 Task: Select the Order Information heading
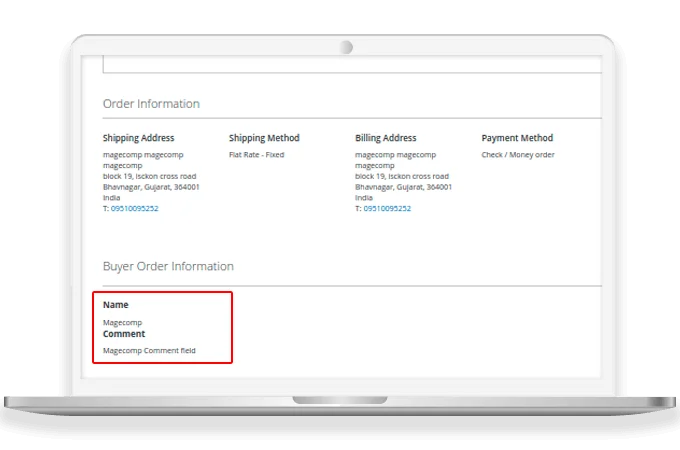[151, 104]
